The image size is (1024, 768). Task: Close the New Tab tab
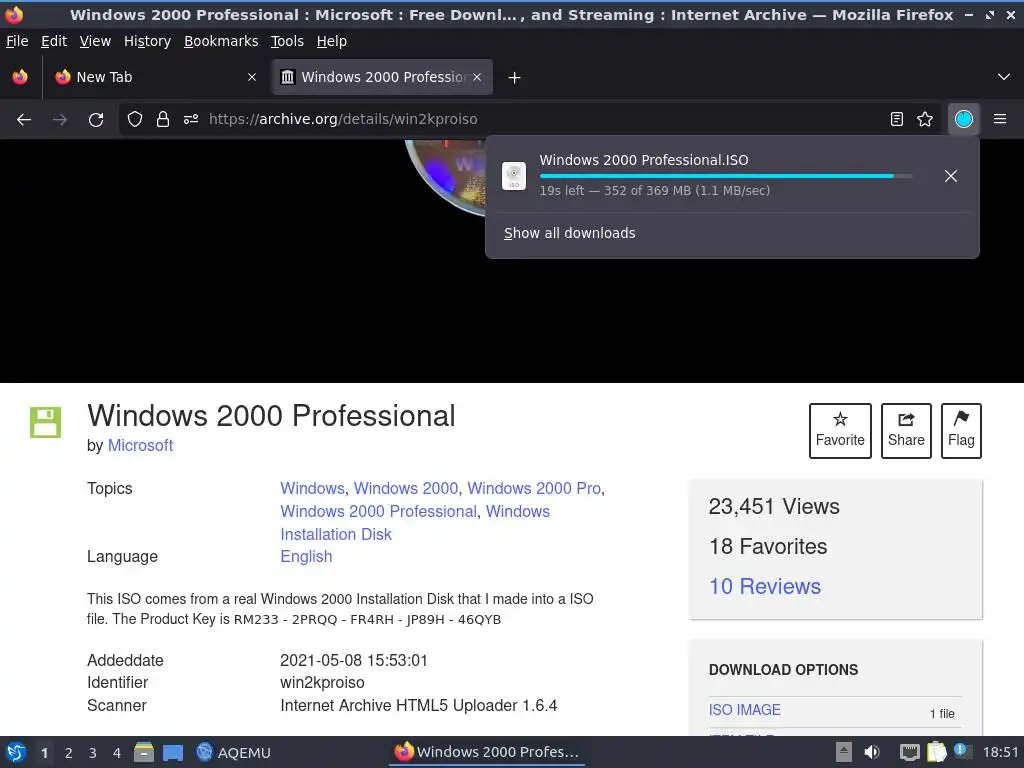[x=252, y=77]
